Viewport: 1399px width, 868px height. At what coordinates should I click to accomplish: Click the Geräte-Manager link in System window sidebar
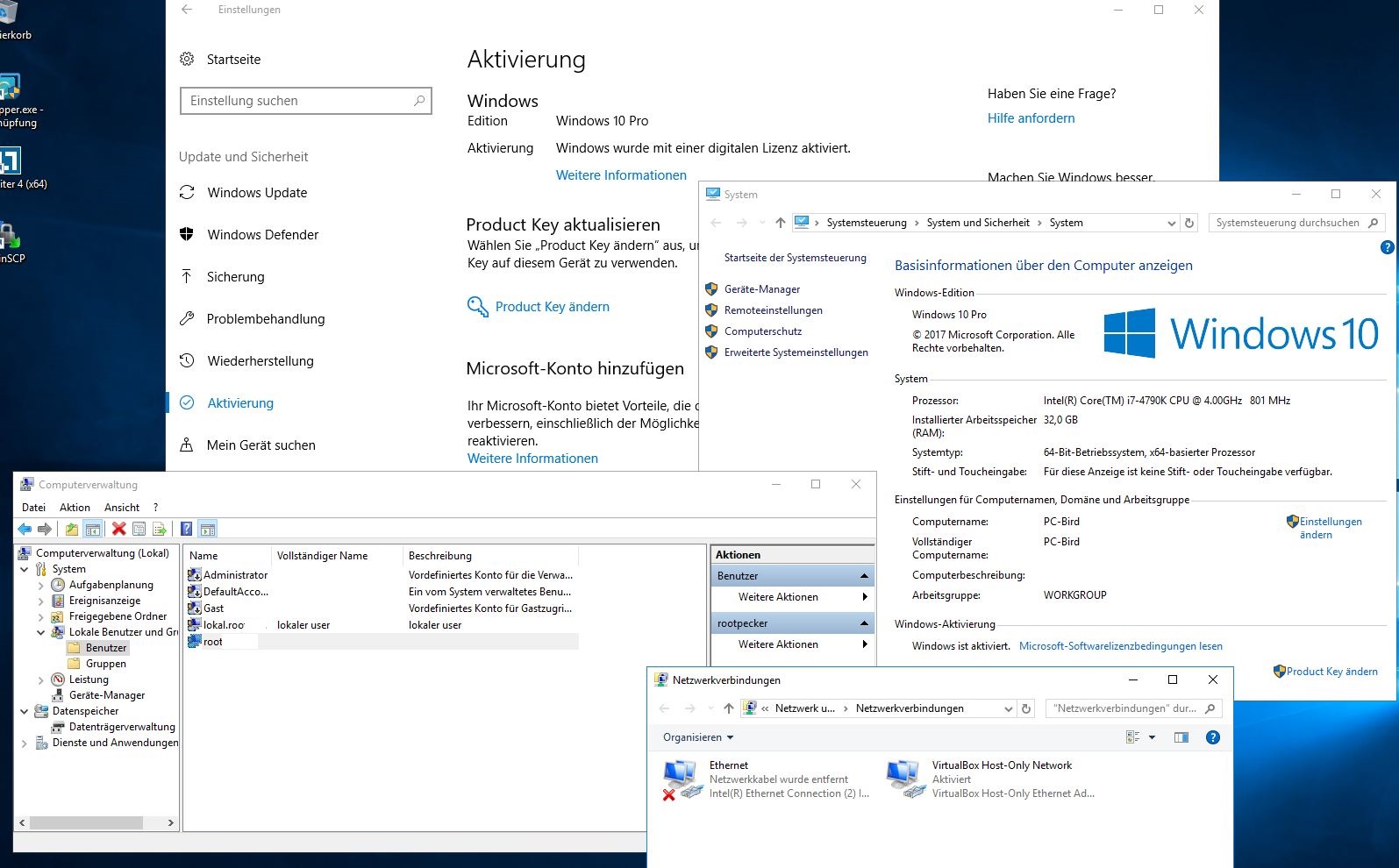coord(762,289)
